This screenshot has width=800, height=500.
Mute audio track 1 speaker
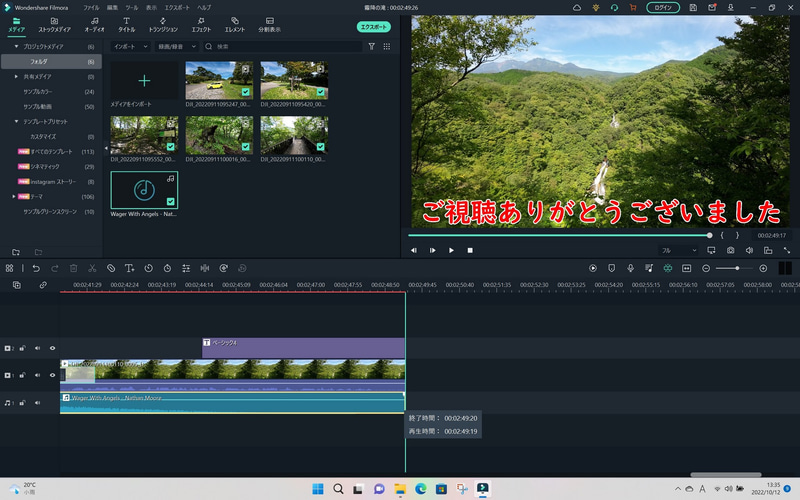[37, 403]
